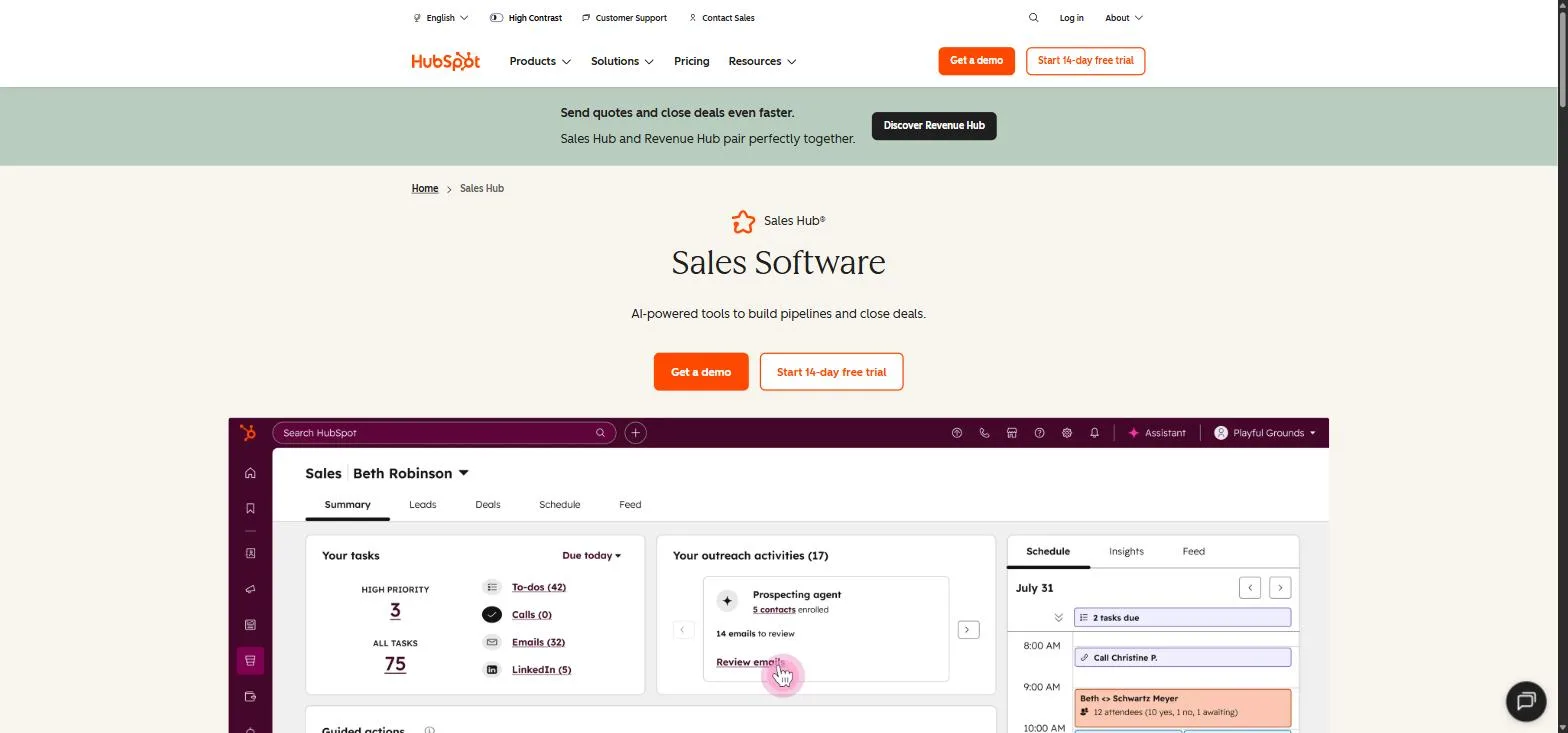Open the content icon in the sidebar
This screenshot has height=733, width=1568.
[250, 625]
